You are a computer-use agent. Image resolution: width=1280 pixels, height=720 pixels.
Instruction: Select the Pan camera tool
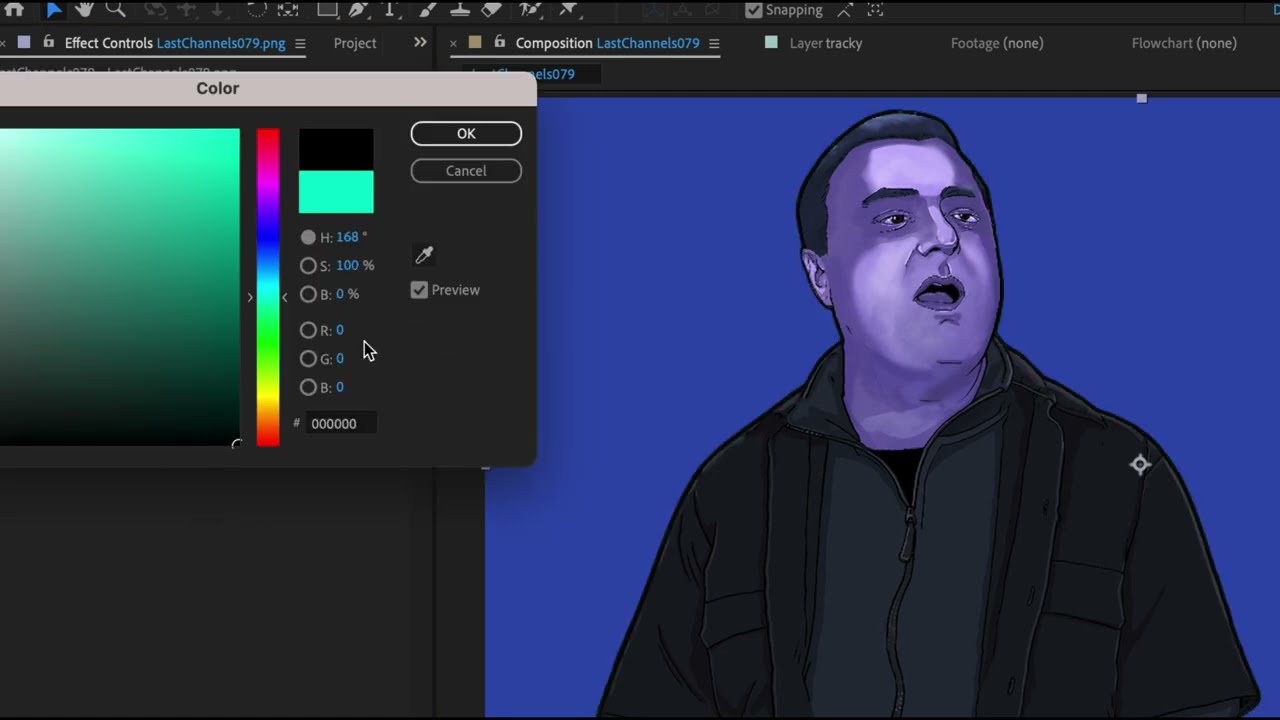click(185, 9)
